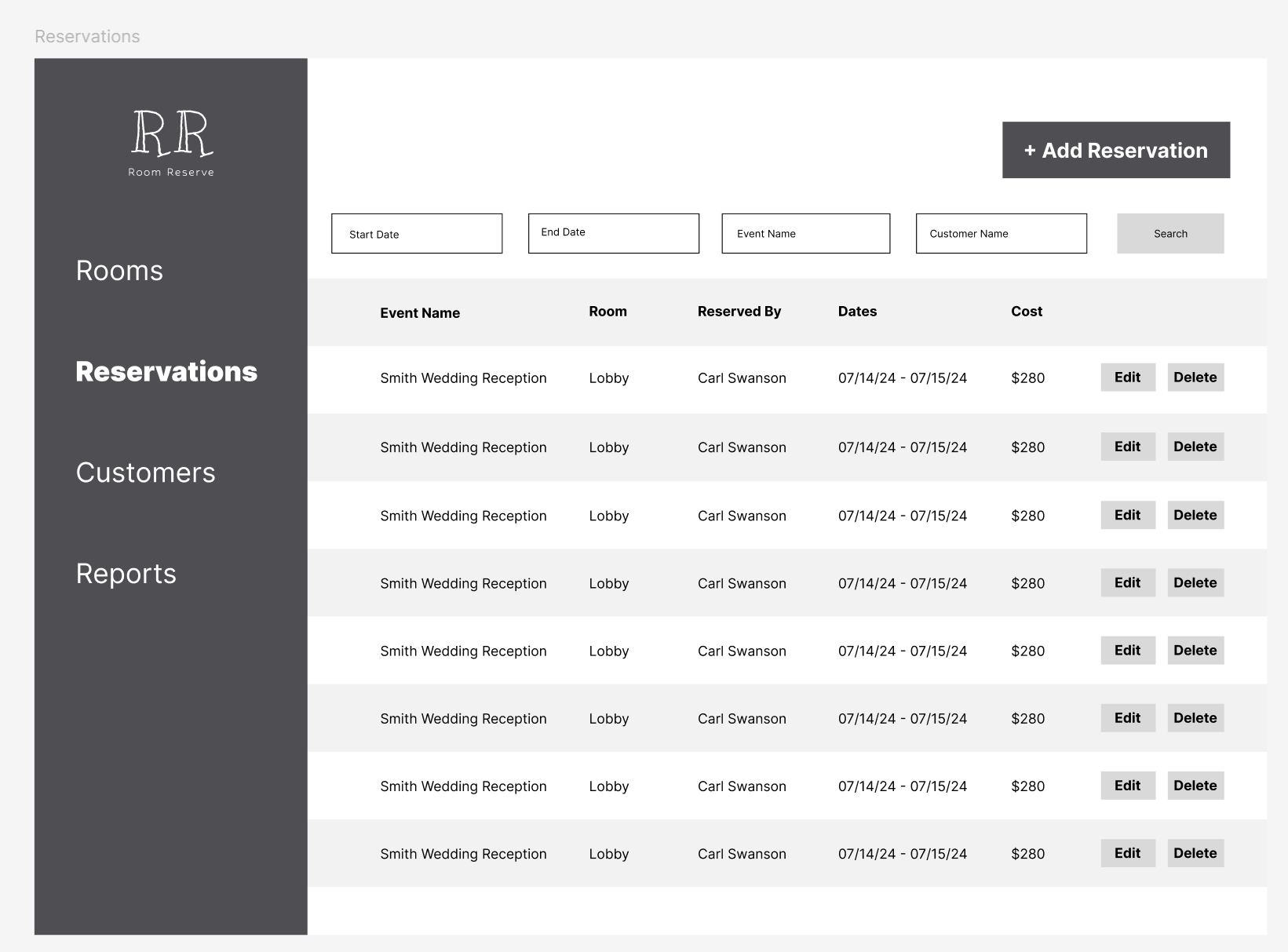The width and height of the screenshot is (1288, 952).
Task: Click the Cost column header
Action: point(1027,312)
